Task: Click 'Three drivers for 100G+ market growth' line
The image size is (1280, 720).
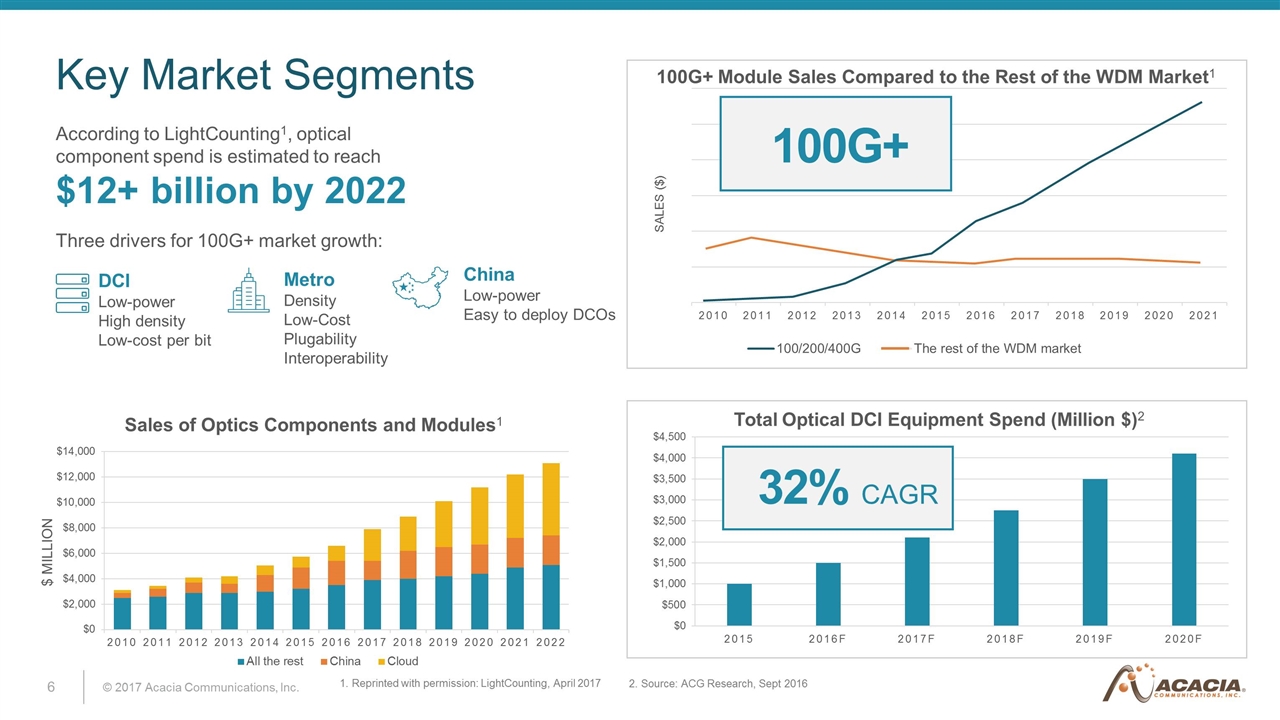Action: (x=220, y=242)
